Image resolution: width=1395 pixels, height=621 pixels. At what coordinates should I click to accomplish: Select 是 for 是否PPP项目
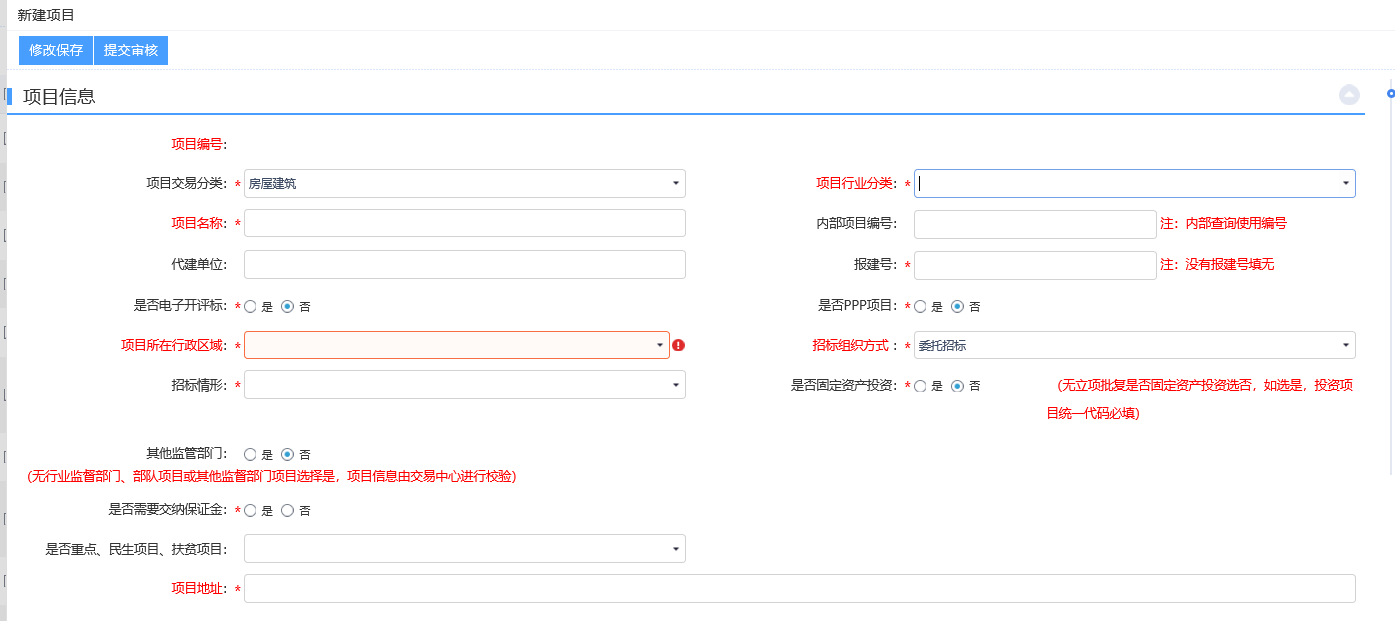pyautogui.click(x=921, y=307)
